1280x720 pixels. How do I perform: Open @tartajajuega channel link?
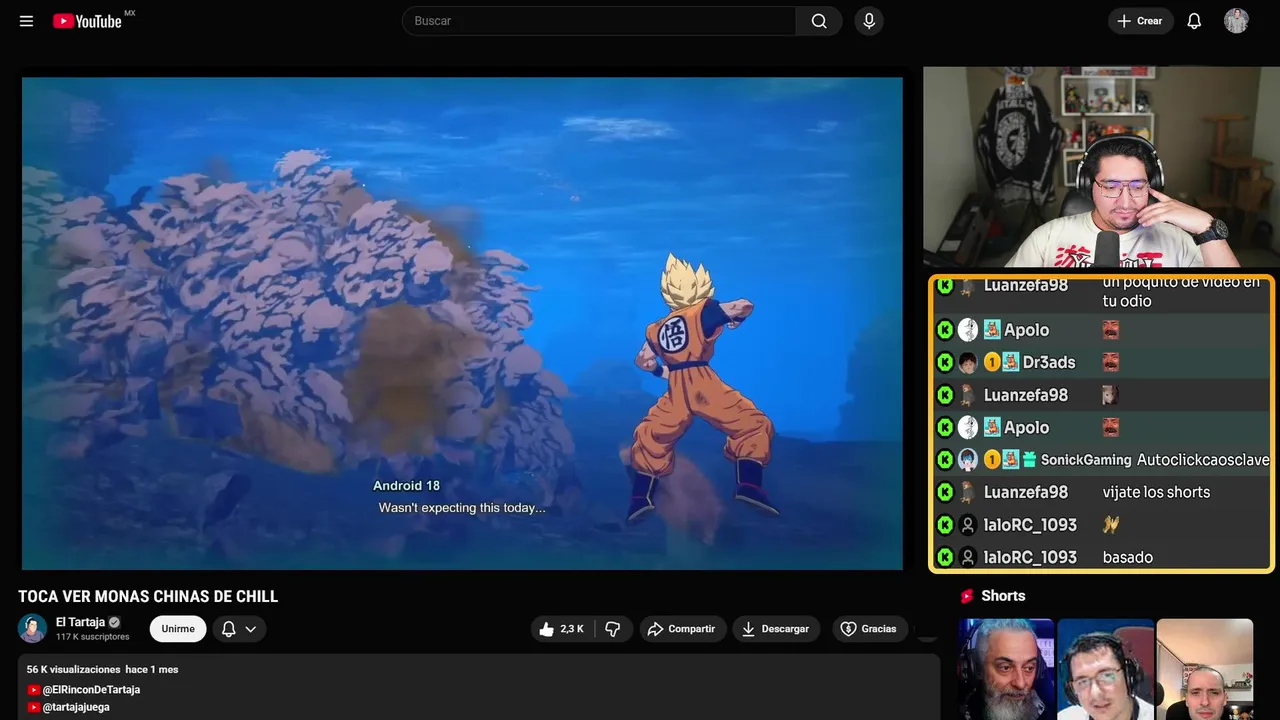tap(76, 707)
